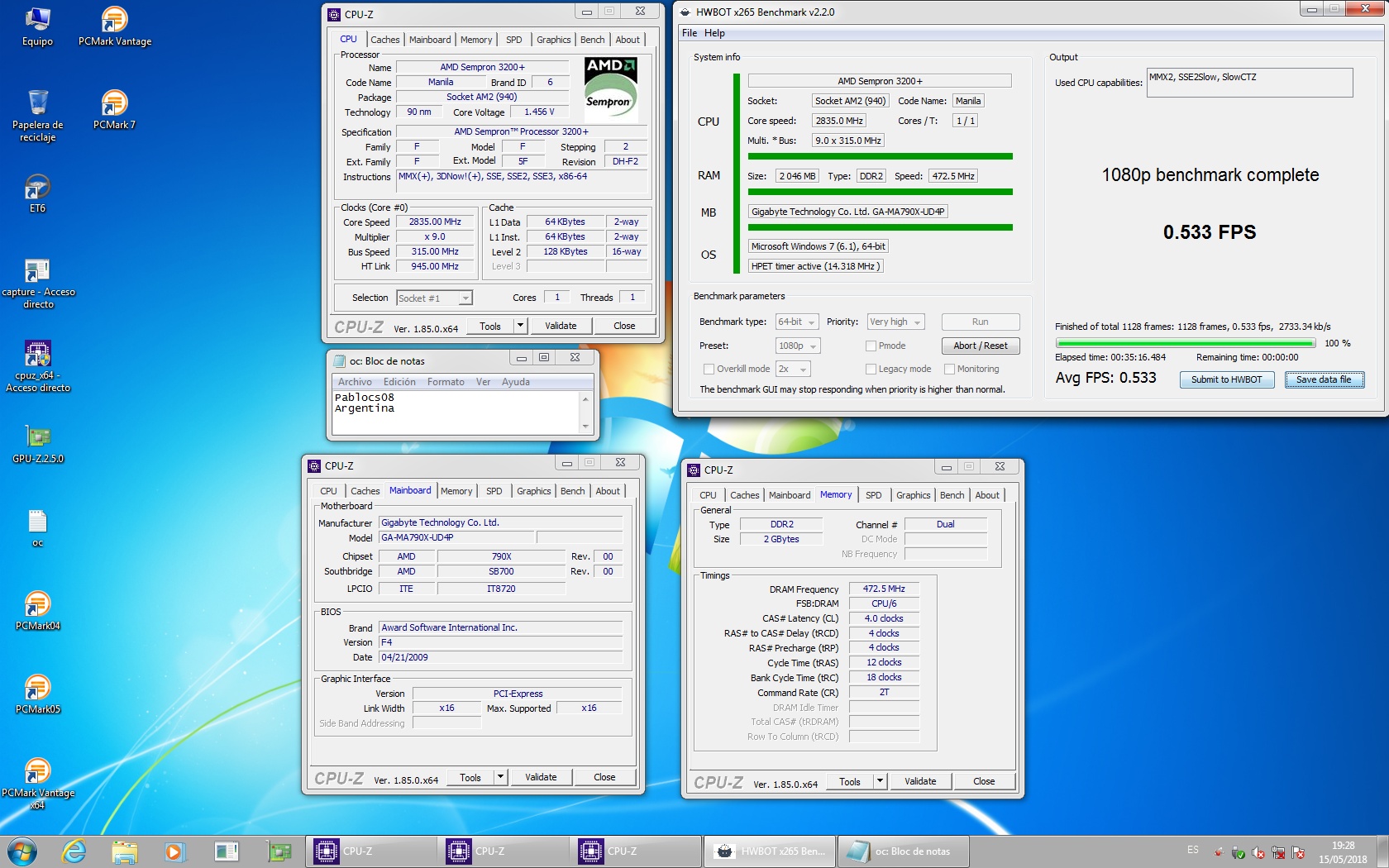Open the Priority Very high dropdown
Image resolution: width=1389 pixels, height=868 pixels.
tap(895, 322)
